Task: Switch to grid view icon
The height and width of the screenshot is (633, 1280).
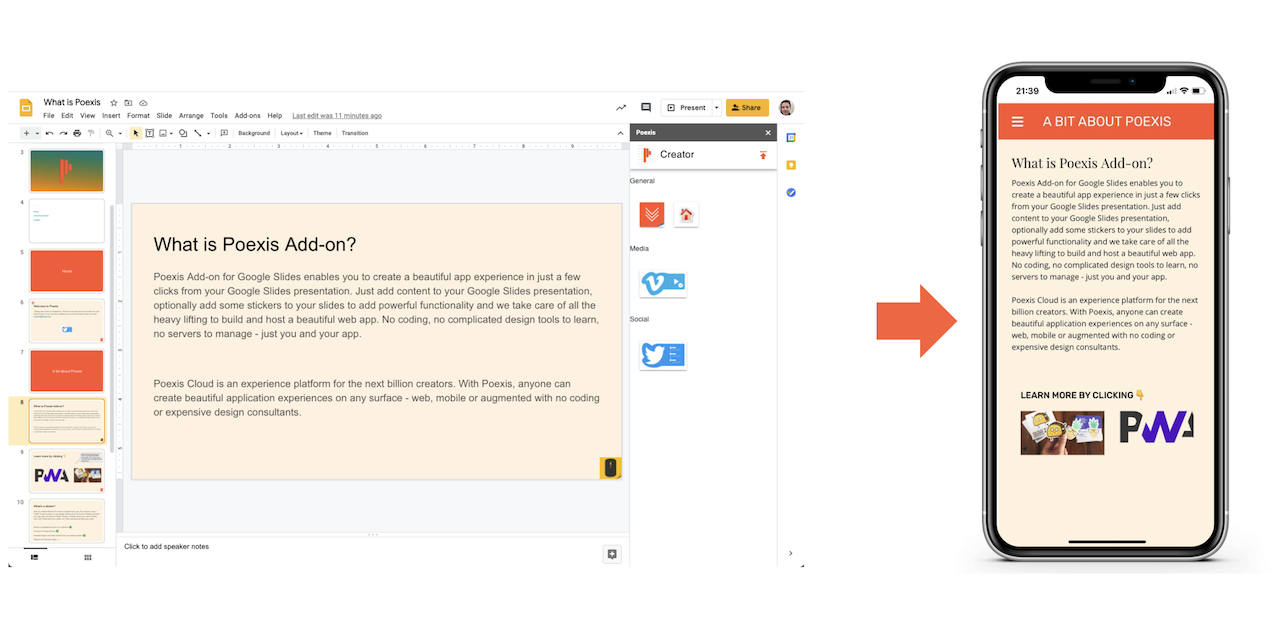Action: pyautogui.click(x=87, y=557)
